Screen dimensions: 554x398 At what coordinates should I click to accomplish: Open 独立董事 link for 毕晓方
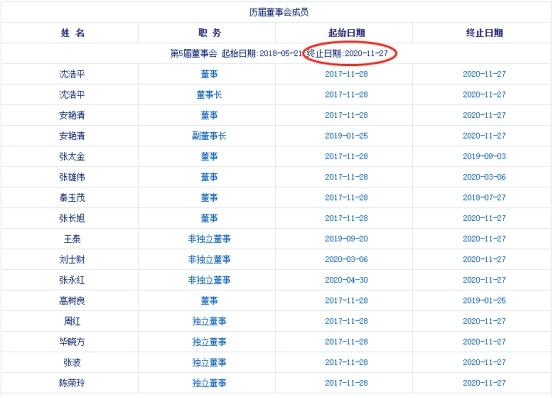209,342
